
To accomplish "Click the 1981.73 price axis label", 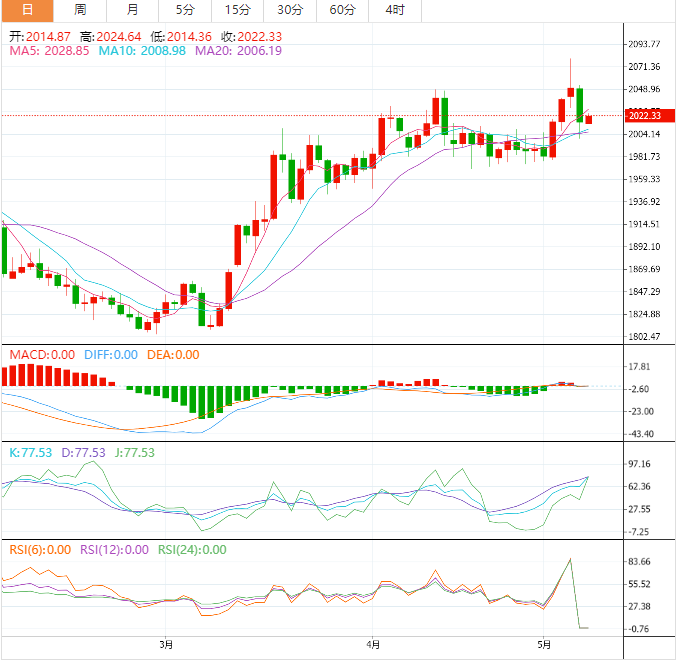I will pyautogui.click(x=644, y=157).
